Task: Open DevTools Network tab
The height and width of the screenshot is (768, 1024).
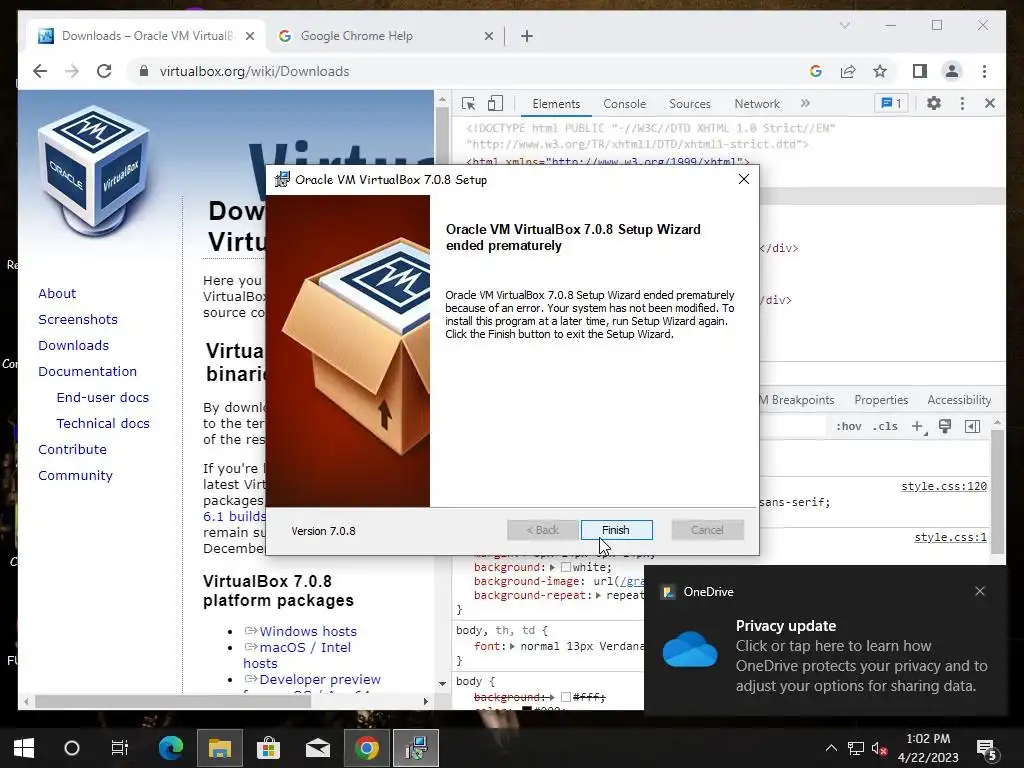Action: coord(757,104)
